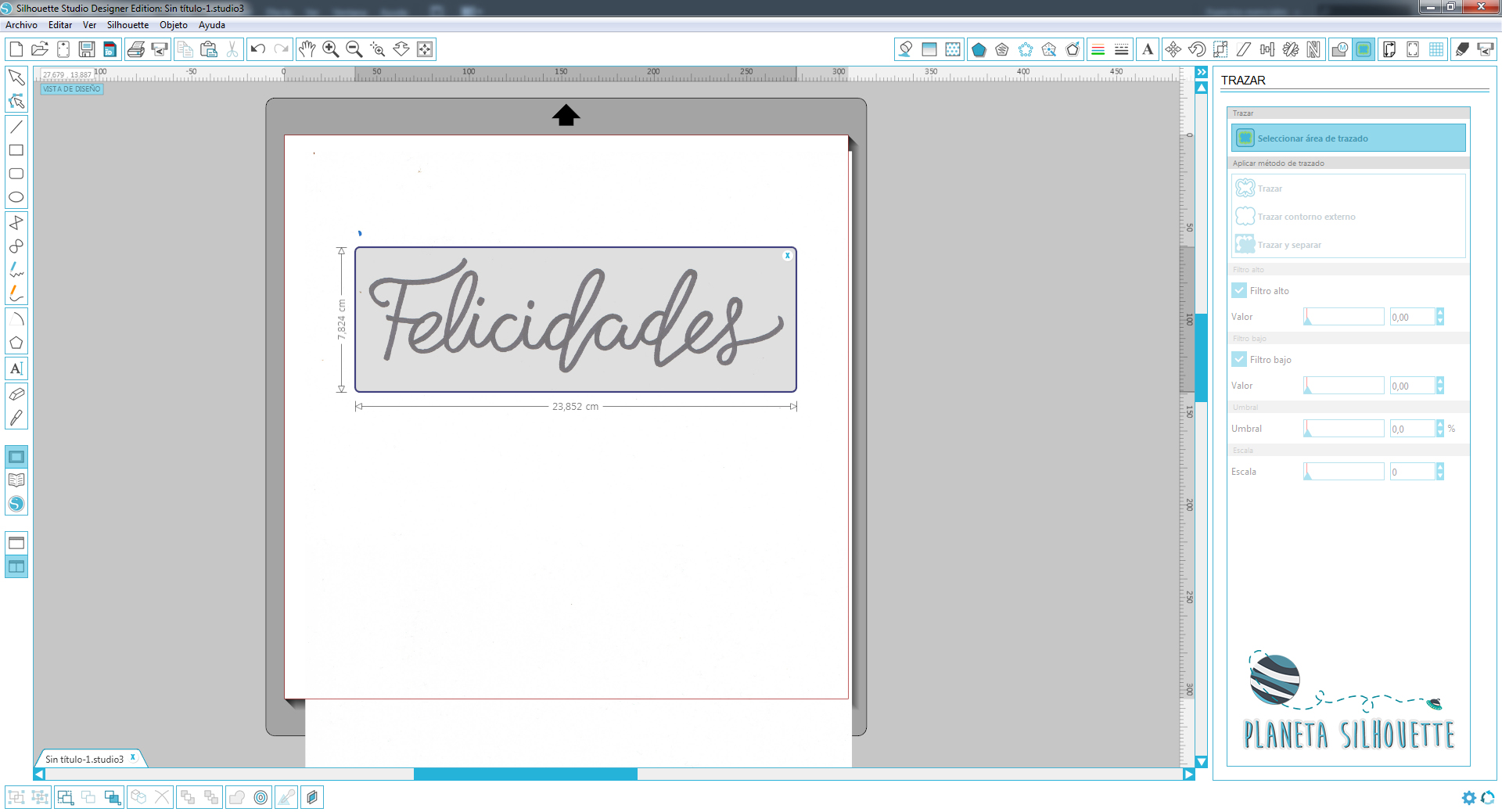
Task: Select the Sin título-1.studio3 document tab
Action: 84,759
